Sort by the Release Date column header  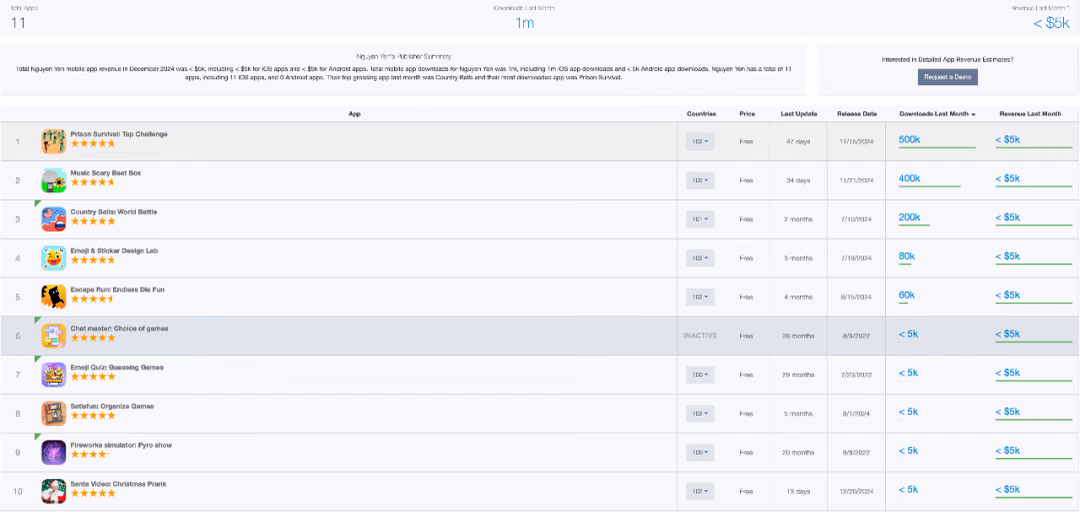[857, 114]
